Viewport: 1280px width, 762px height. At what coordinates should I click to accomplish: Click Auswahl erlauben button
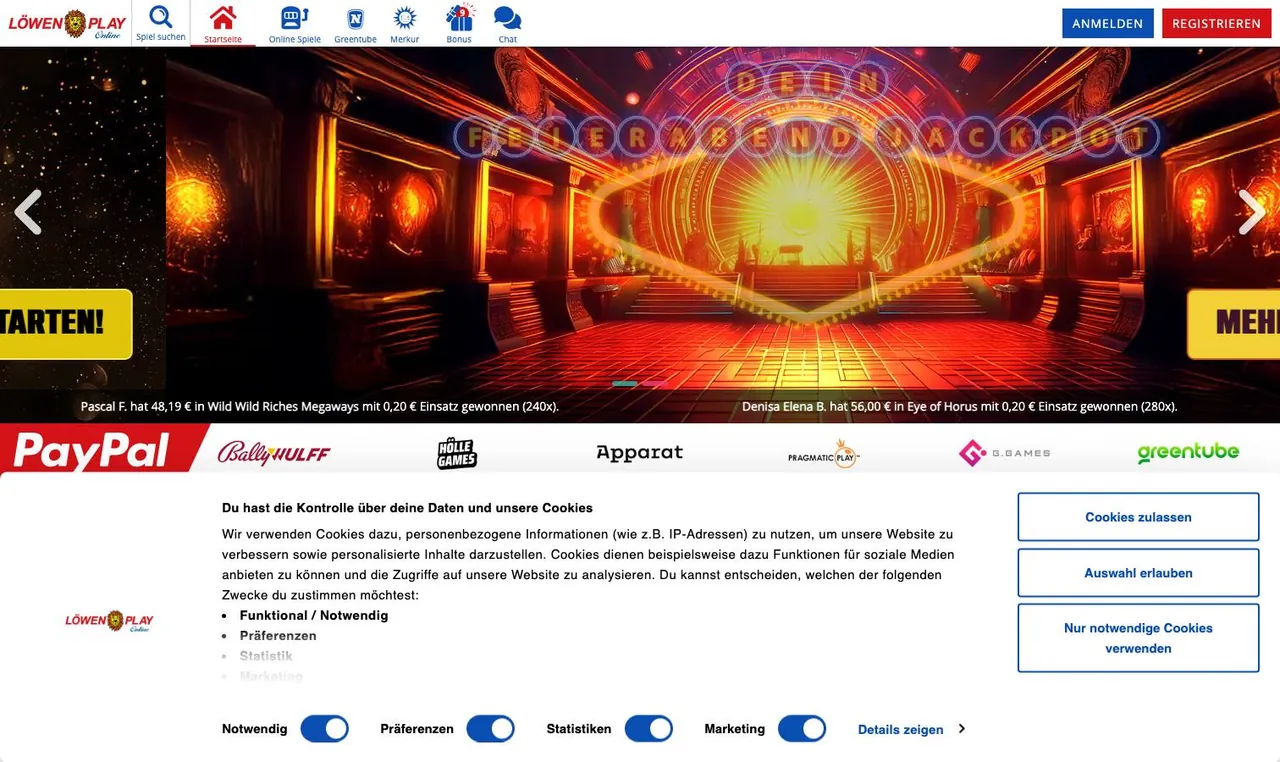tap(1138, 573)
